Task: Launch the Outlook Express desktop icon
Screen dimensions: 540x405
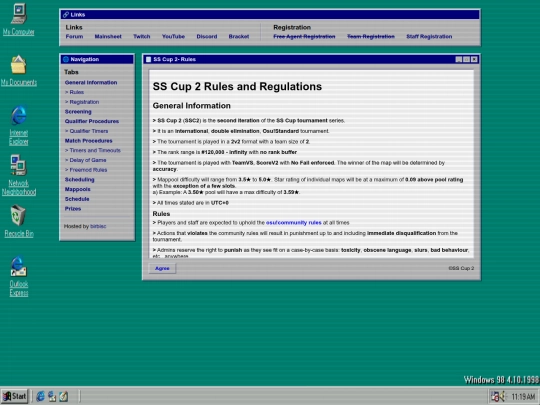Action: 19,277
